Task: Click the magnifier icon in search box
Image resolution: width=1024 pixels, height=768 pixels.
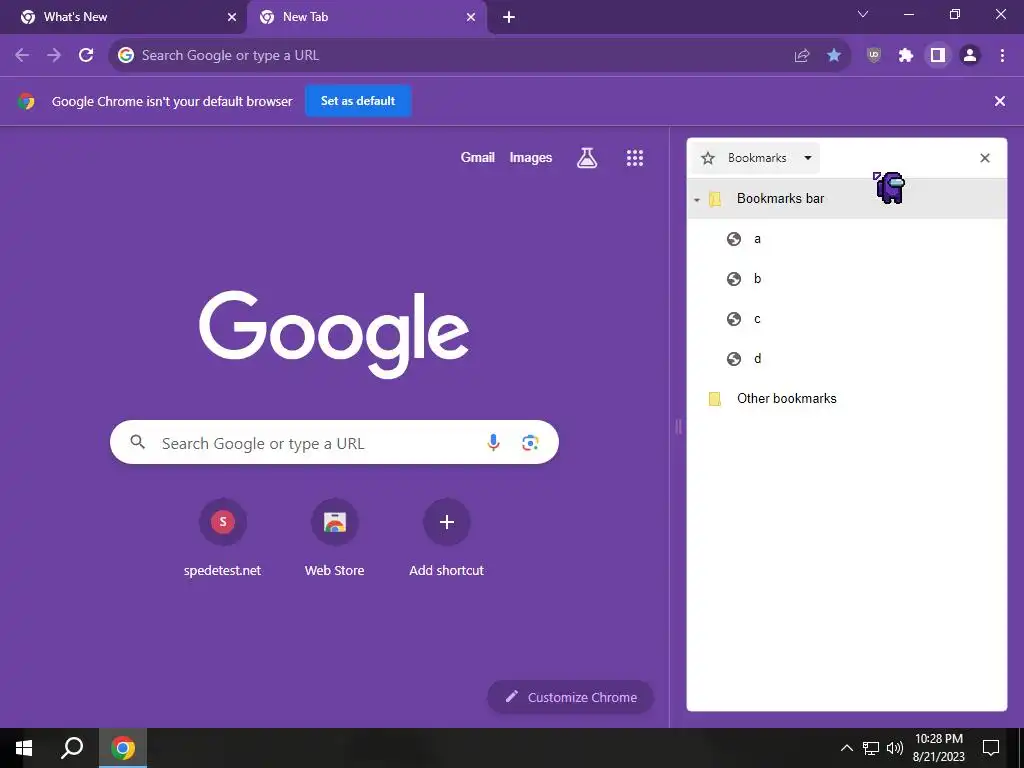Action: point(137,442)
